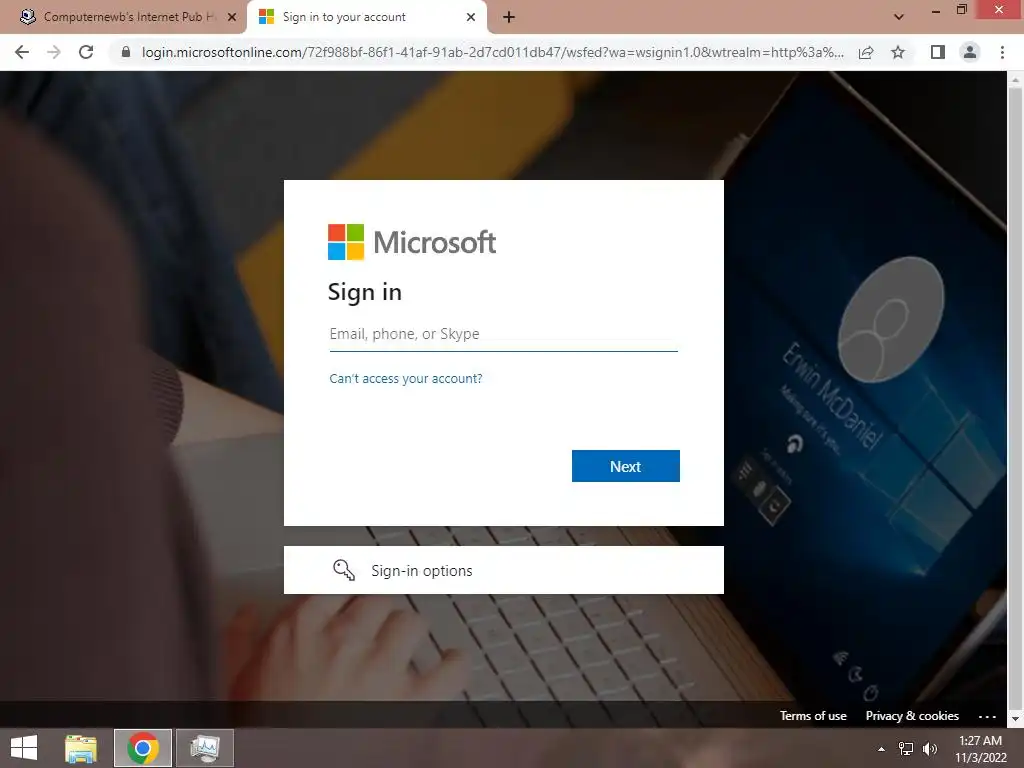Click the Next button
This screenshot has width=1024, height=768.
(x=626, y=466)
